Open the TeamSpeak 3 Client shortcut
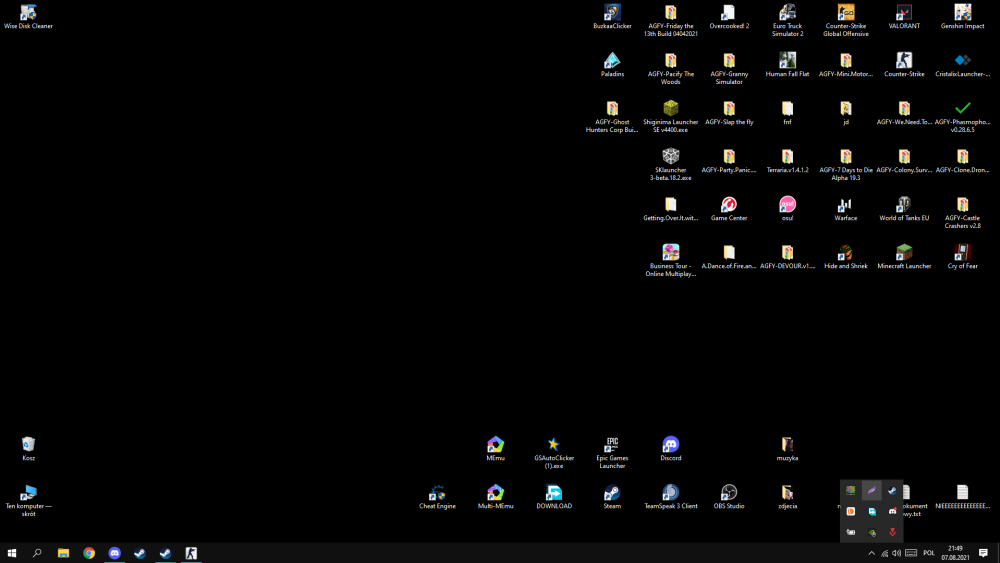 670,497
